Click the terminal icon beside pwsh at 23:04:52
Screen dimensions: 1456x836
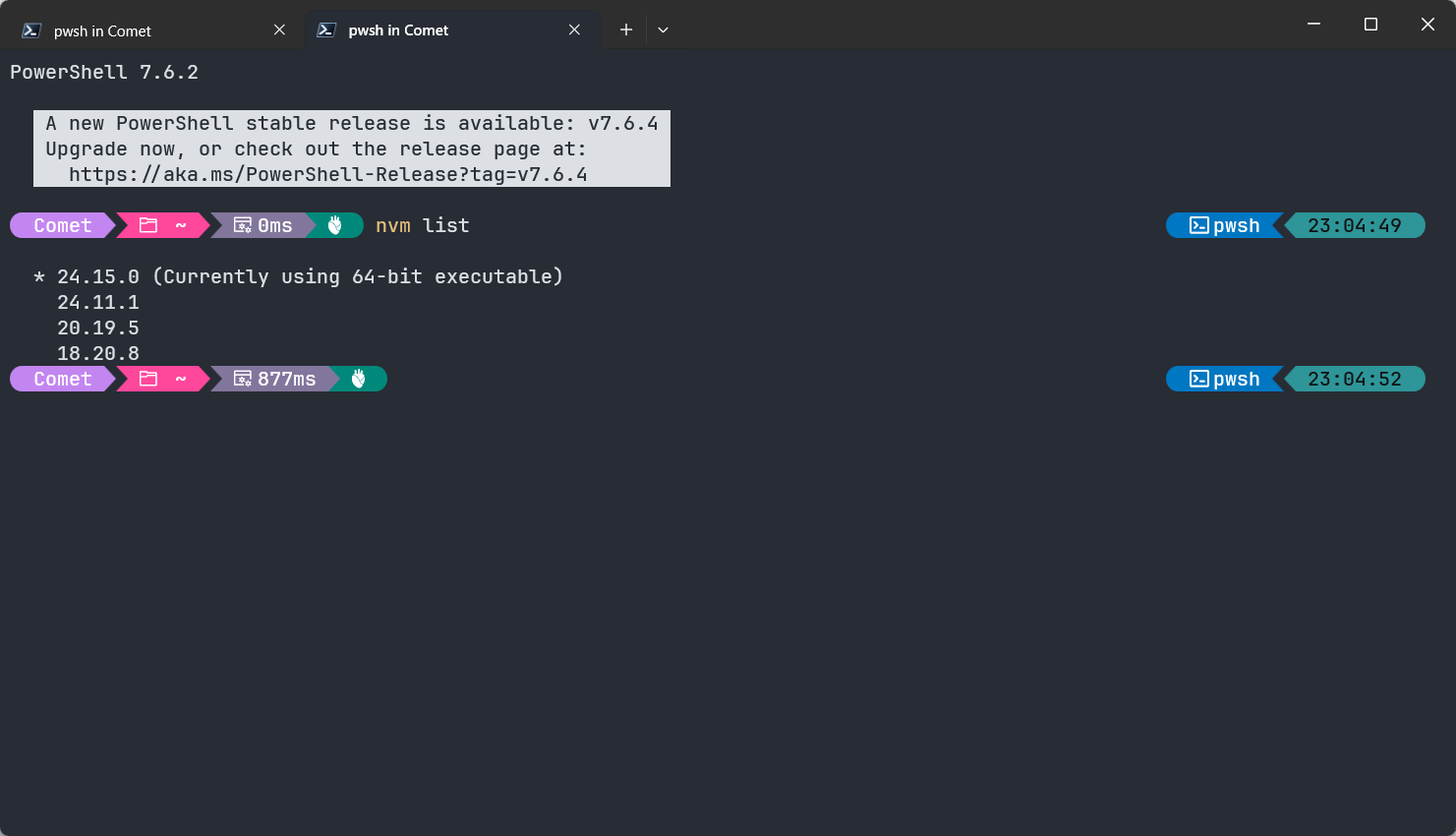pyautogui.click(x=1199, y=379)
